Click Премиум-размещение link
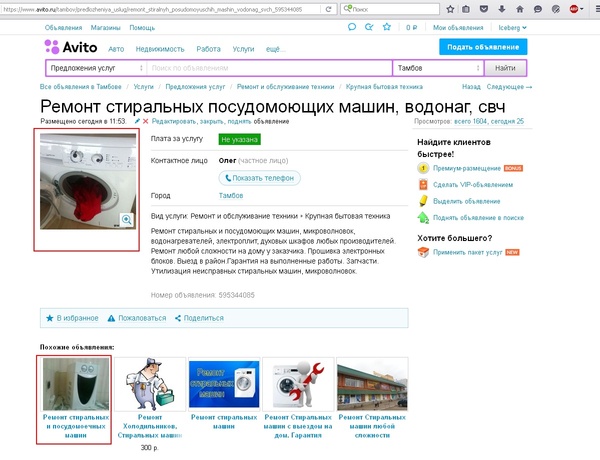600x460 pixels. [x=467, y=168]
